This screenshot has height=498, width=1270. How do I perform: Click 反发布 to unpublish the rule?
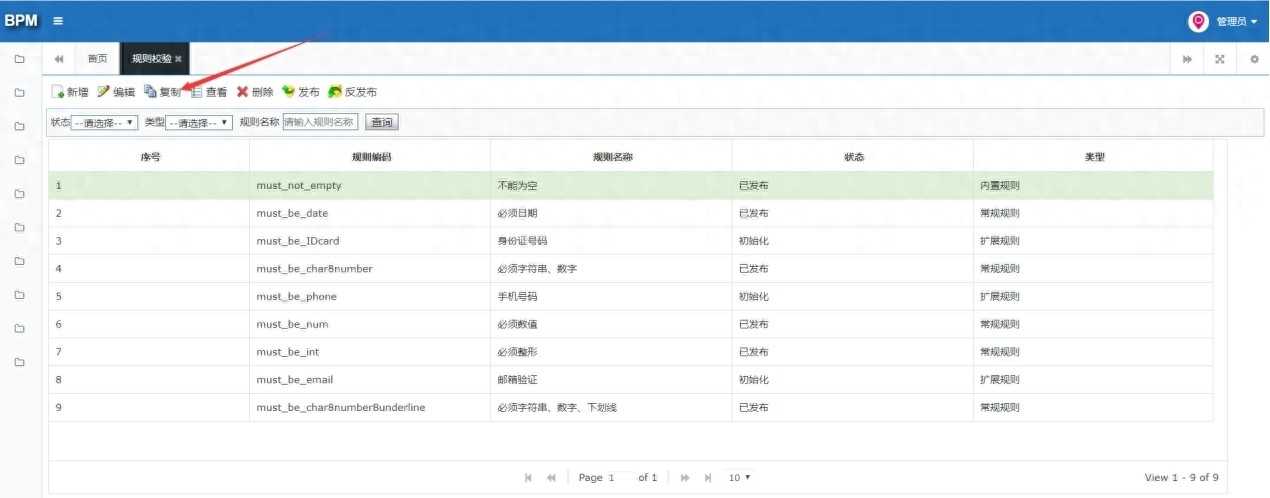[x=353, y=92]
